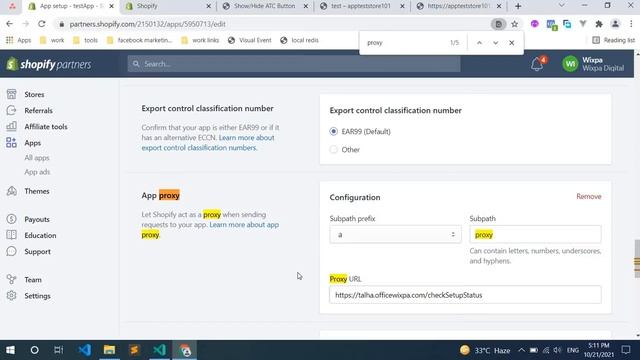The image size is (640, 360).
Task: Switch to the Shopify tab
Action: 169,6
